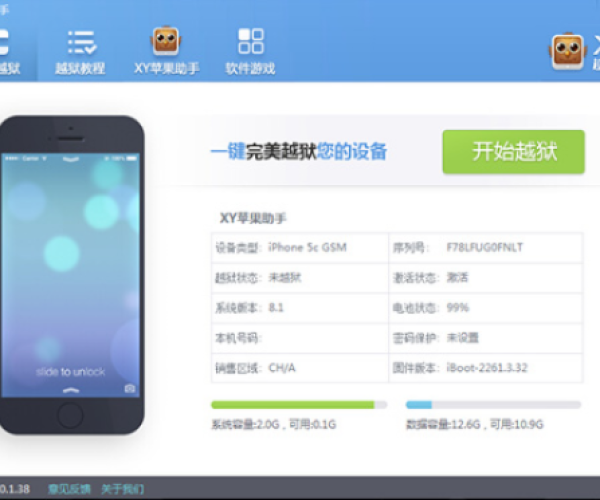Click the 软件游戏 tab label
Viewport: 600px width, 500px height.
[x=250, y=69]
